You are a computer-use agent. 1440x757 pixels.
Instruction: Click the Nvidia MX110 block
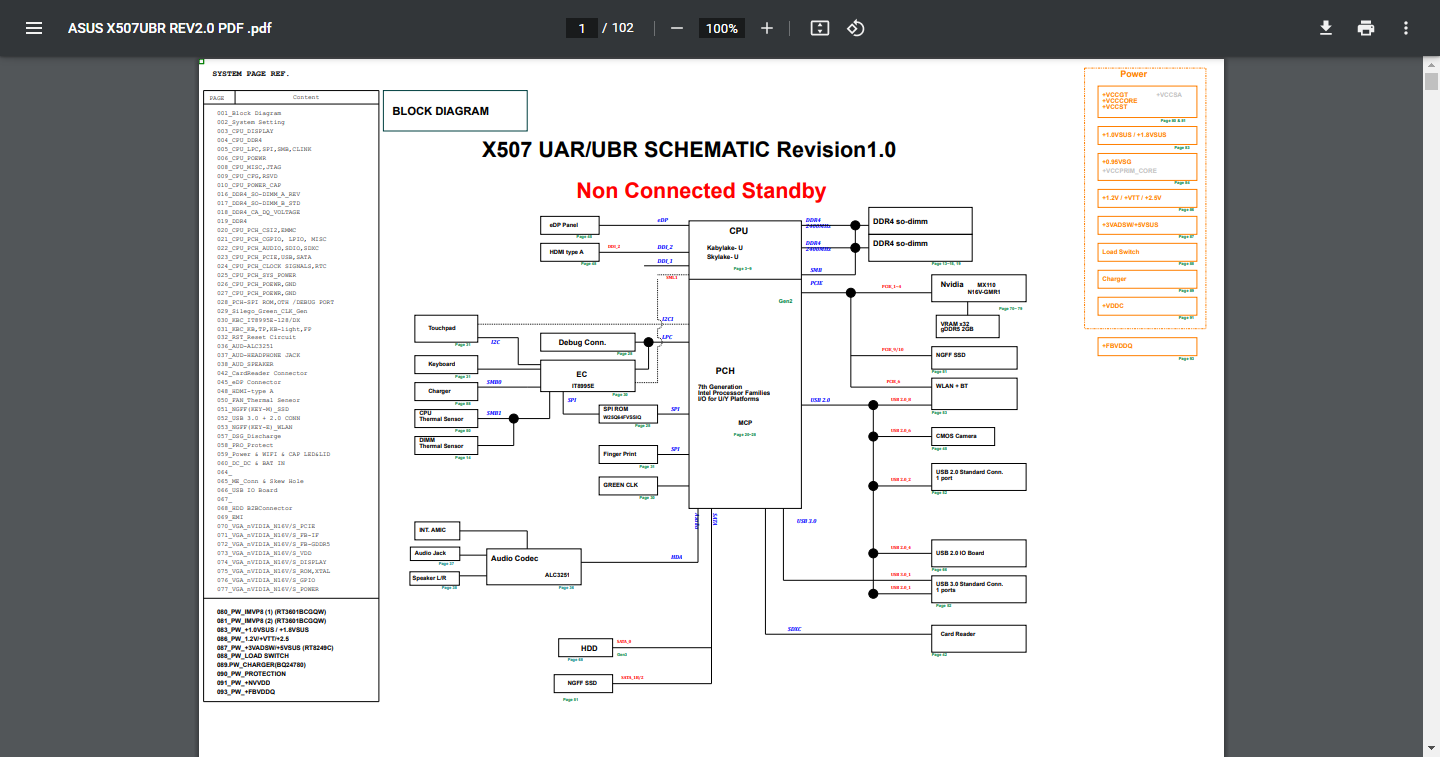click(979, 289)
